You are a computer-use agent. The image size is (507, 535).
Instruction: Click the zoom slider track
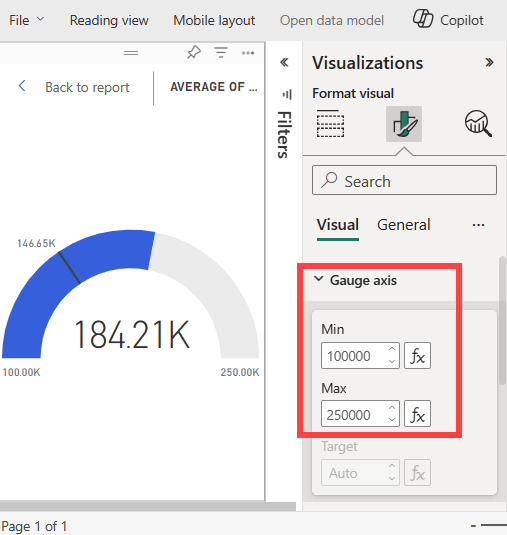coord(494,525)
